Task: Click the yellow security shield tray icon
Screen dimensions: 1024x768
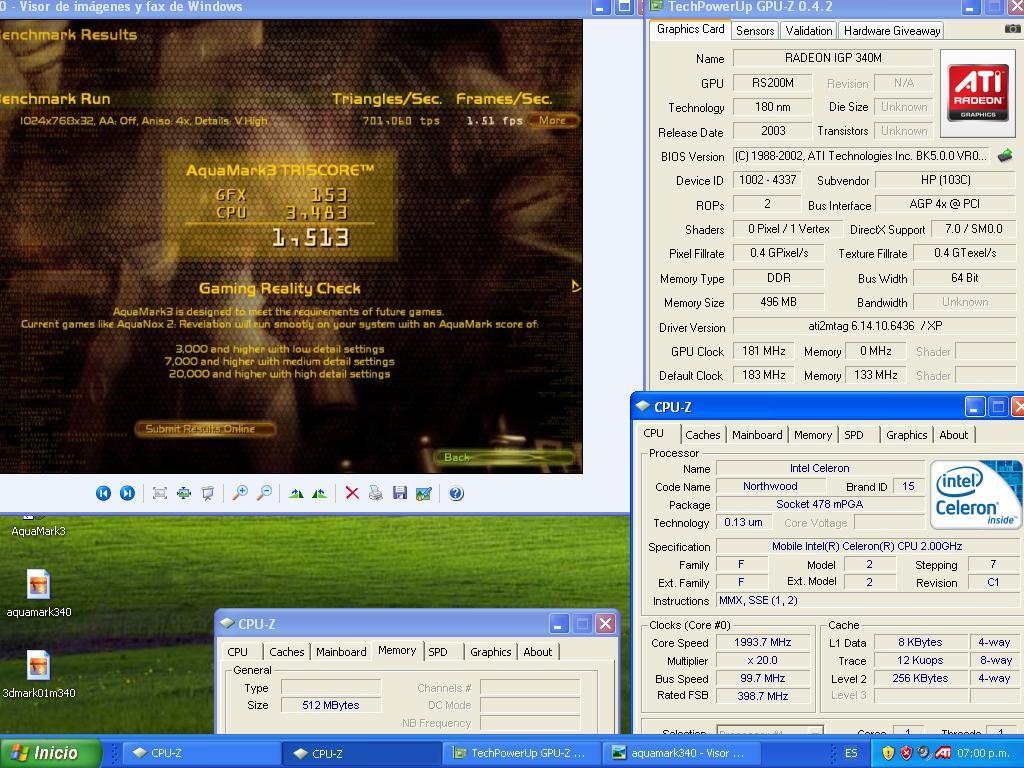Action: click(888, 753)
